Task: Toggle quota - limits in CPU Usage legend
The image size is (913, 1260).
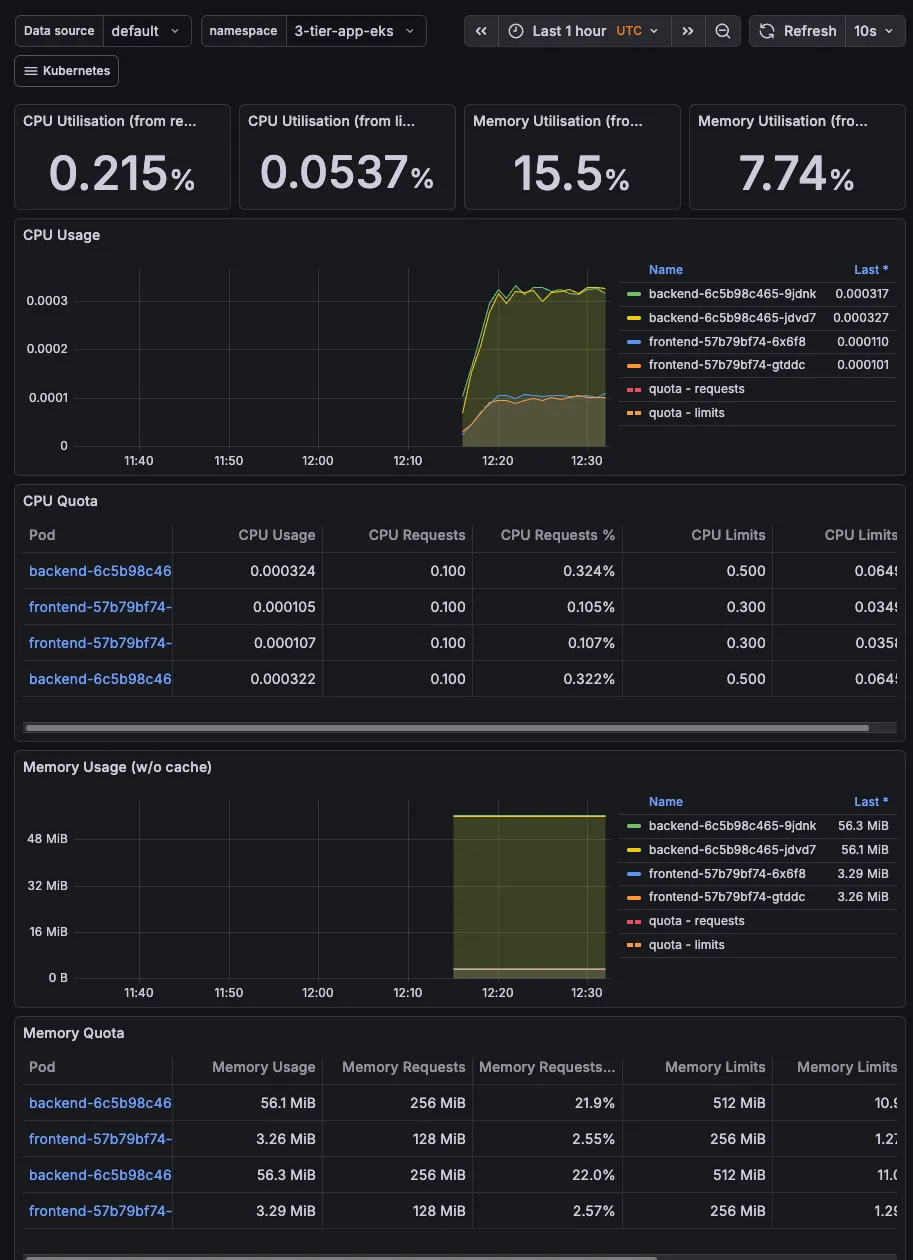Action: pos(686,413)
